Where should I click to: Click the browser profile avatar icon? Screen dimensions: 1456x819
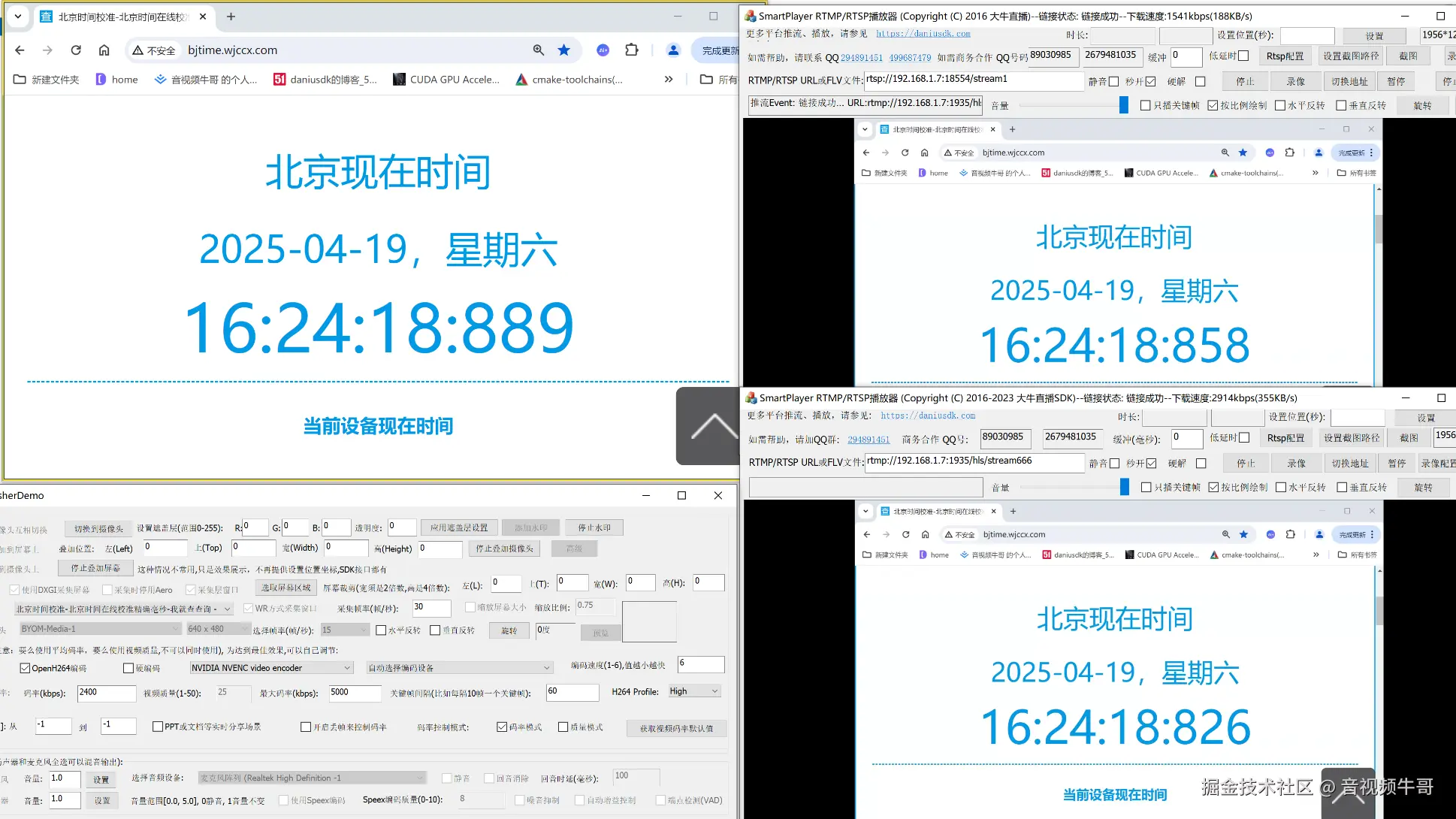click(x=673, y=50)
